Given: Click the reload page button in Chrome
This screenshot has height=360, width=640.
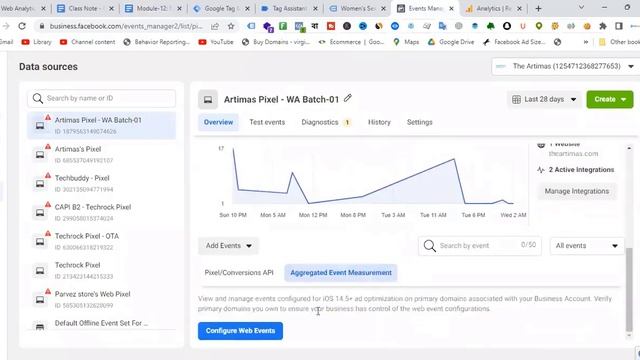Looking at the screenshot, I should [x=22, y=26].
